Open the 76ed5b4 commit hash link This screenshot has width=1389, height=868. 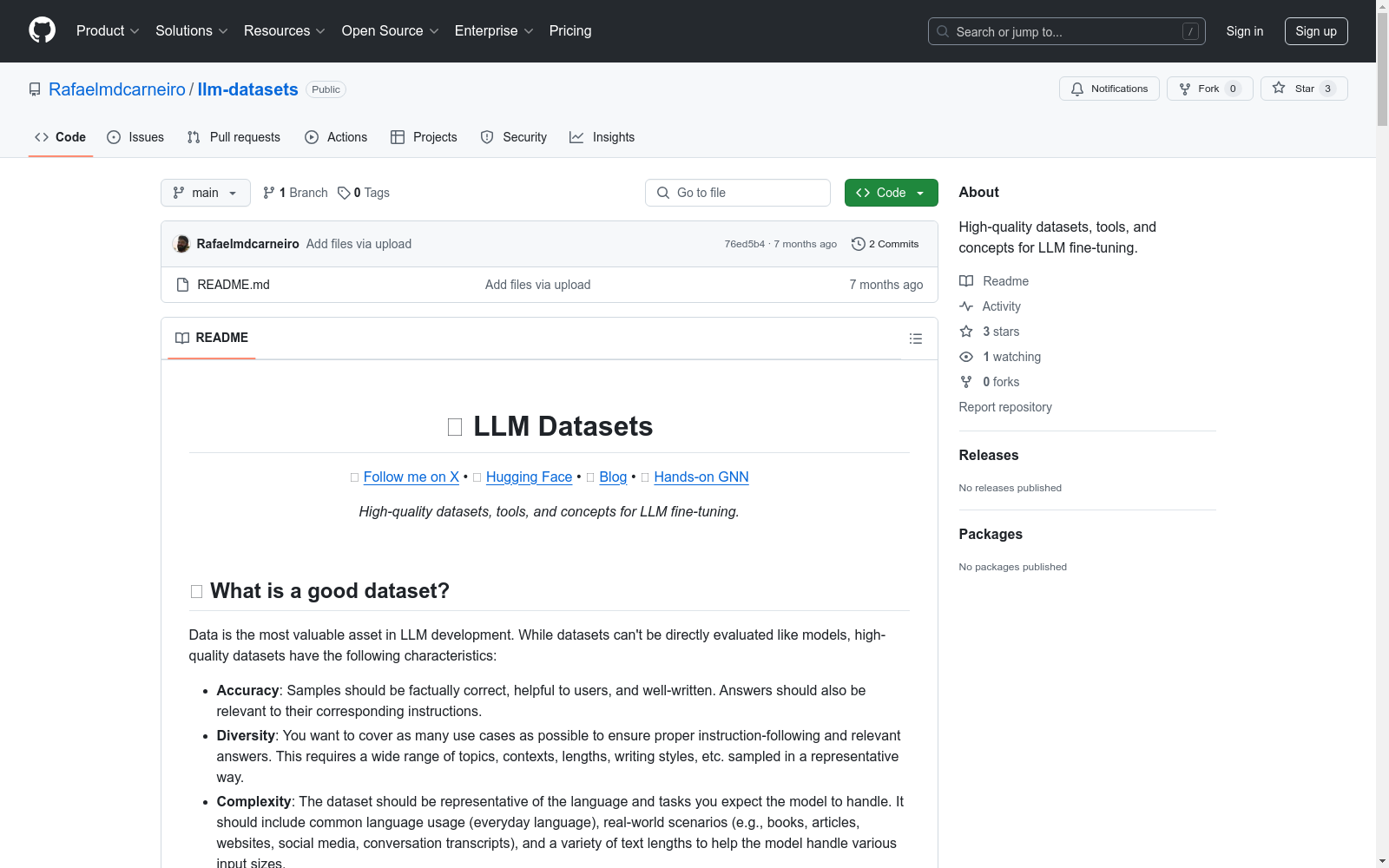click(745, 244)
